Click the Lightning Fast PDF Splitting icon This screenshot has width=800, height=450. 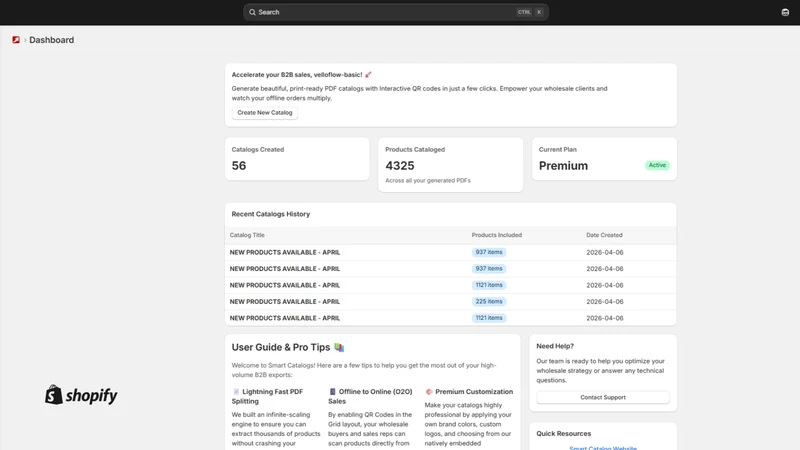pyautogui.click(x=236, y=392)
